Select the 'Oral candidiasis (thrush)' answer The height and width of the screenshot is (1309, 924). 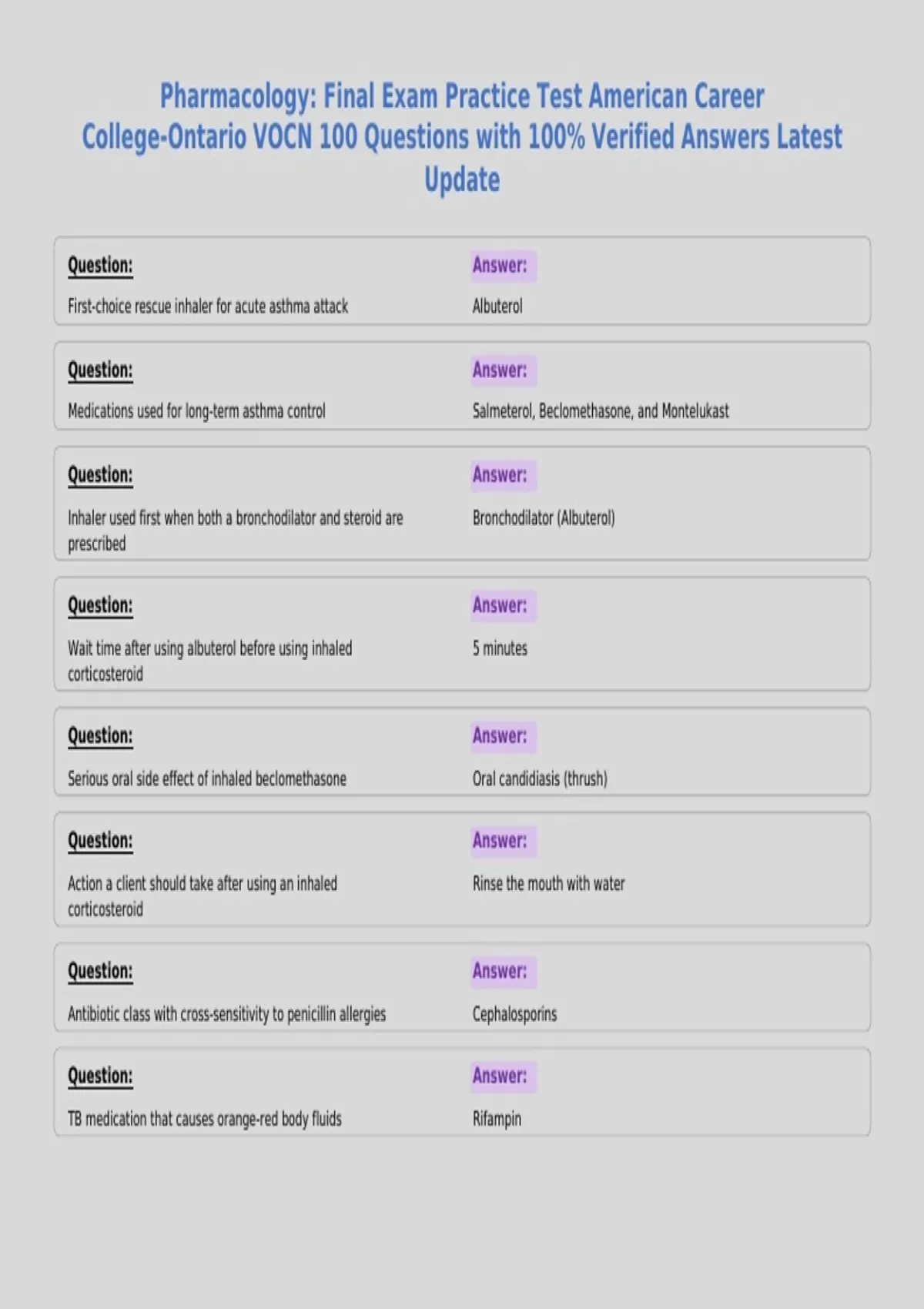540,778
